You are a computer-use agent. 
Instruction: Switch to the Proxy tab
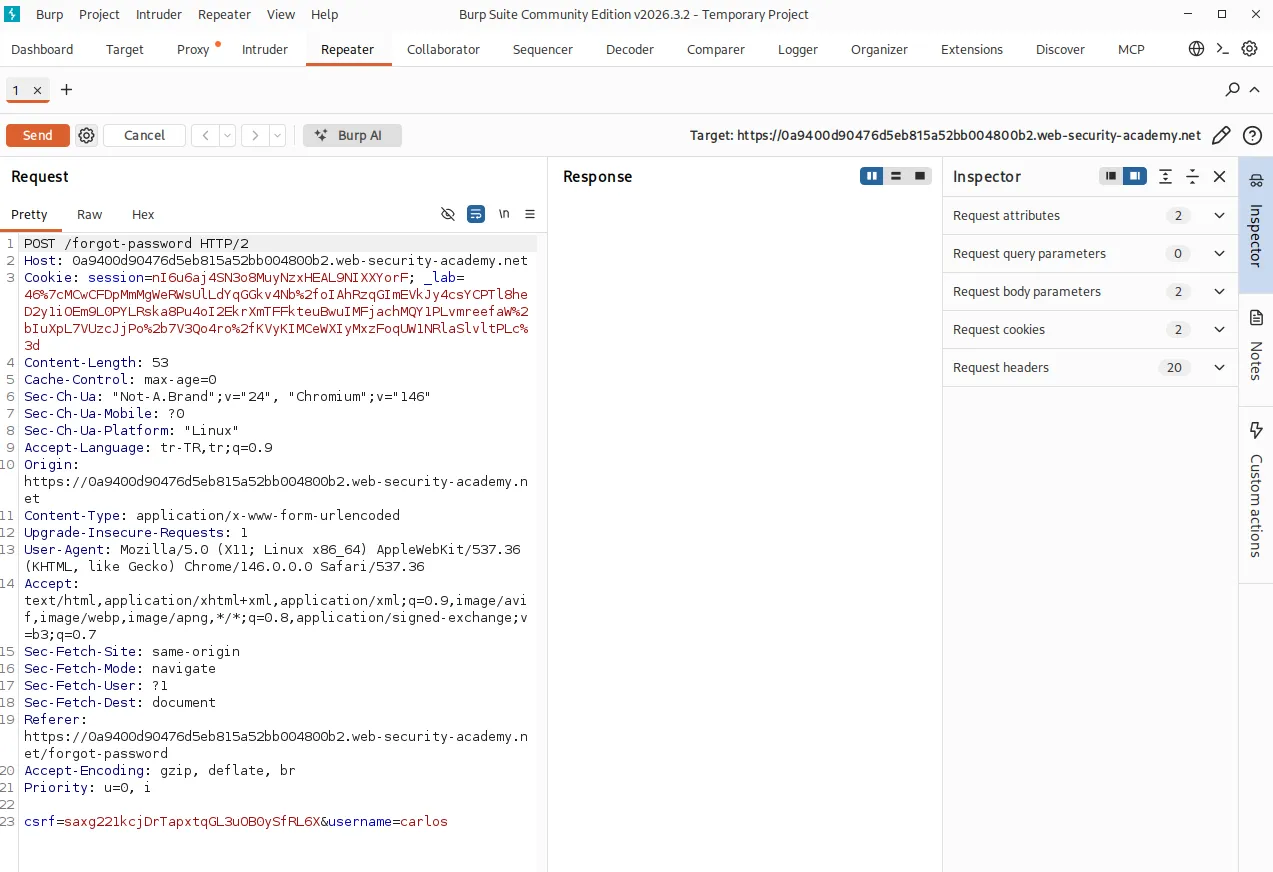tap(193, 49)
